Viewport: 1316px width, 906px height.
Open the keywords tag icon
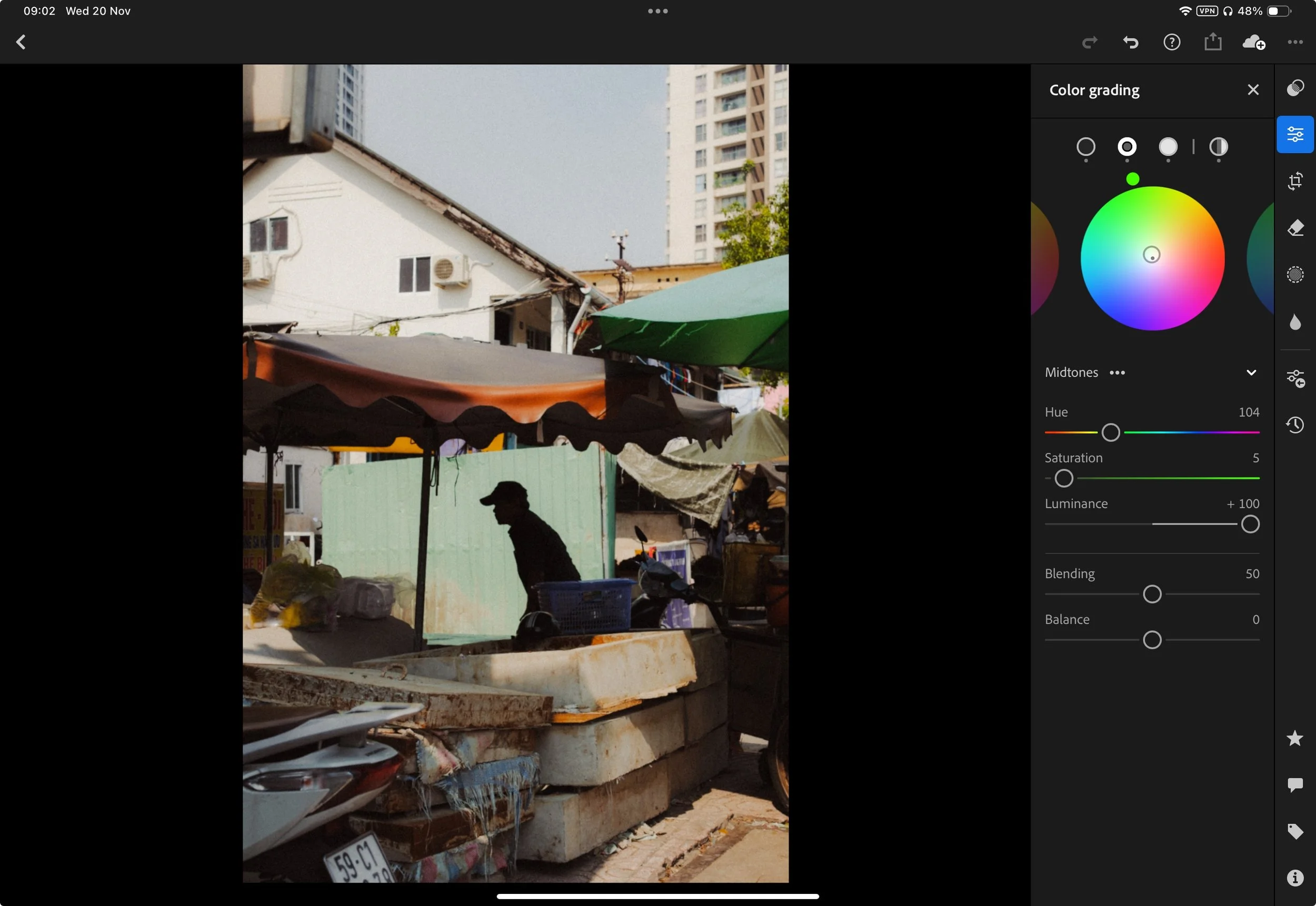point(1295,832)
